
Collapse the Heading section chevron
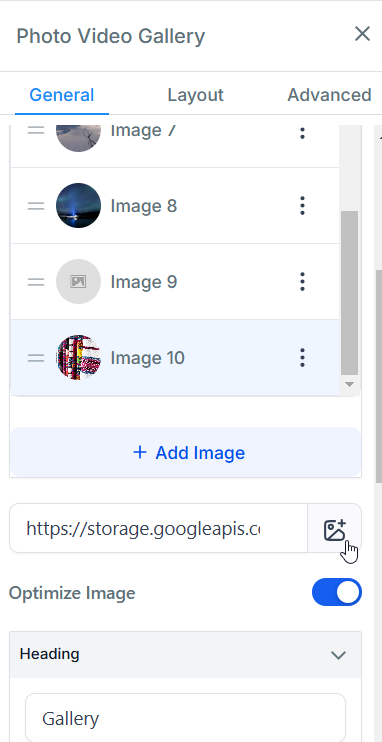click(x=338, y=655)
